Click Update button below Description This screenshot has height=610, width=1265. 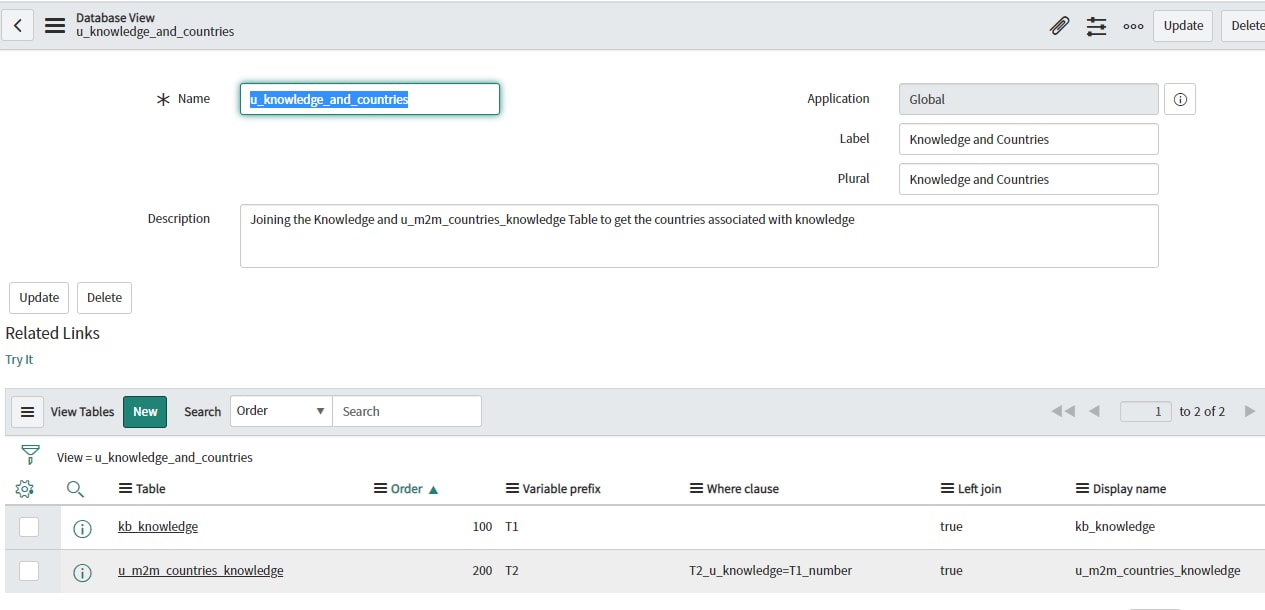tap(39, 298)
